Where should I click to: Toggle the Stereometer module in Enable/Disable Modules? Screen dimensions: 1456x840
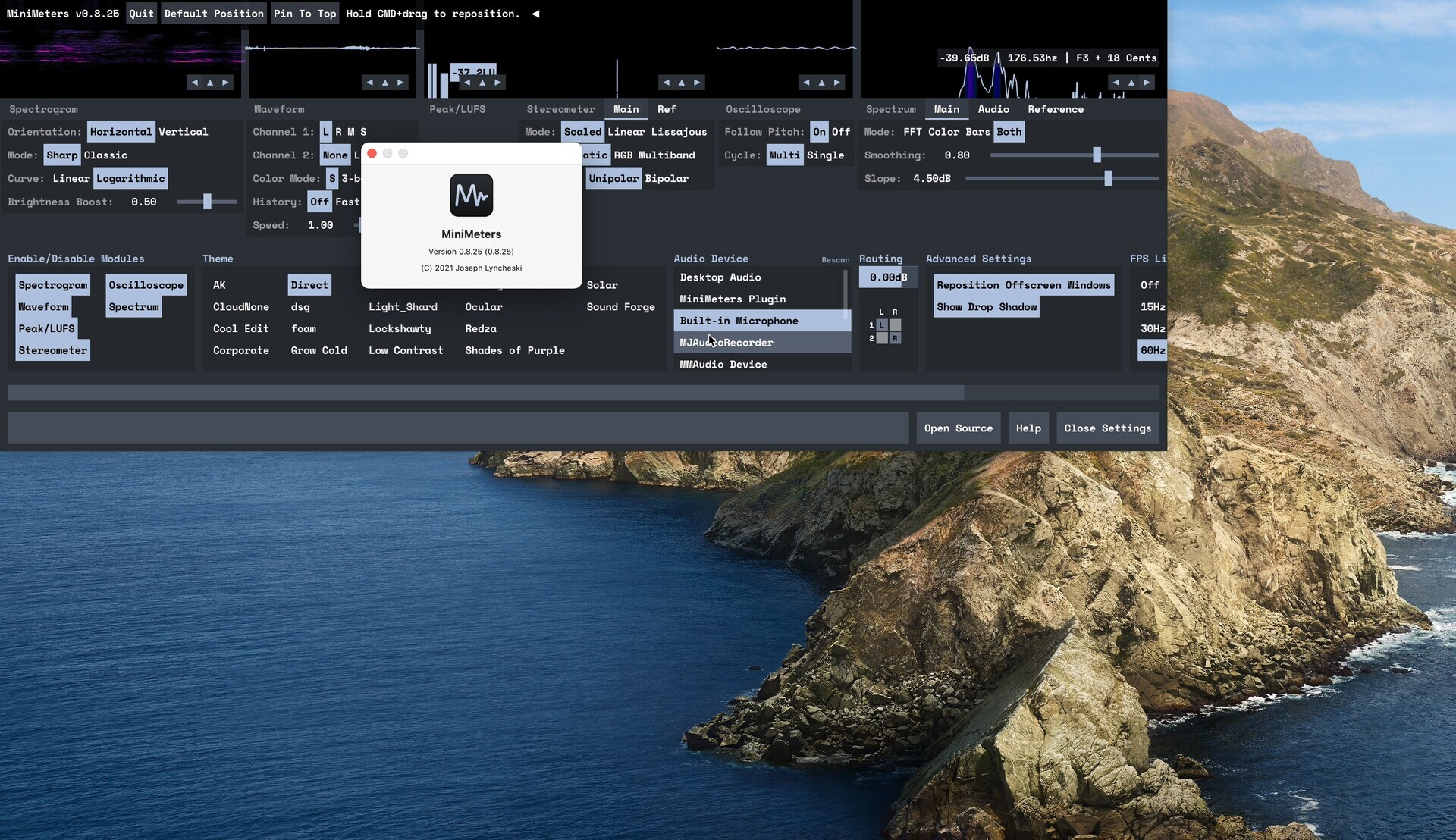click(52, 351)
